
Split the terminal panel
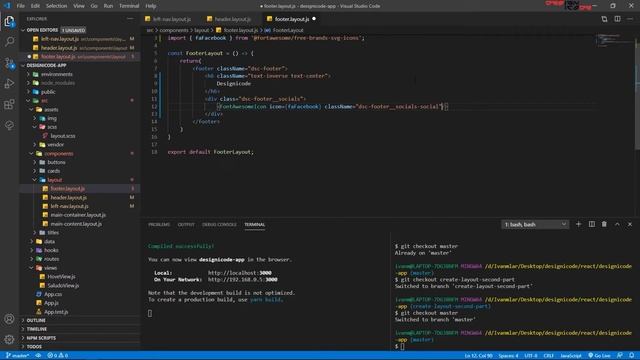tap(591, 224)
